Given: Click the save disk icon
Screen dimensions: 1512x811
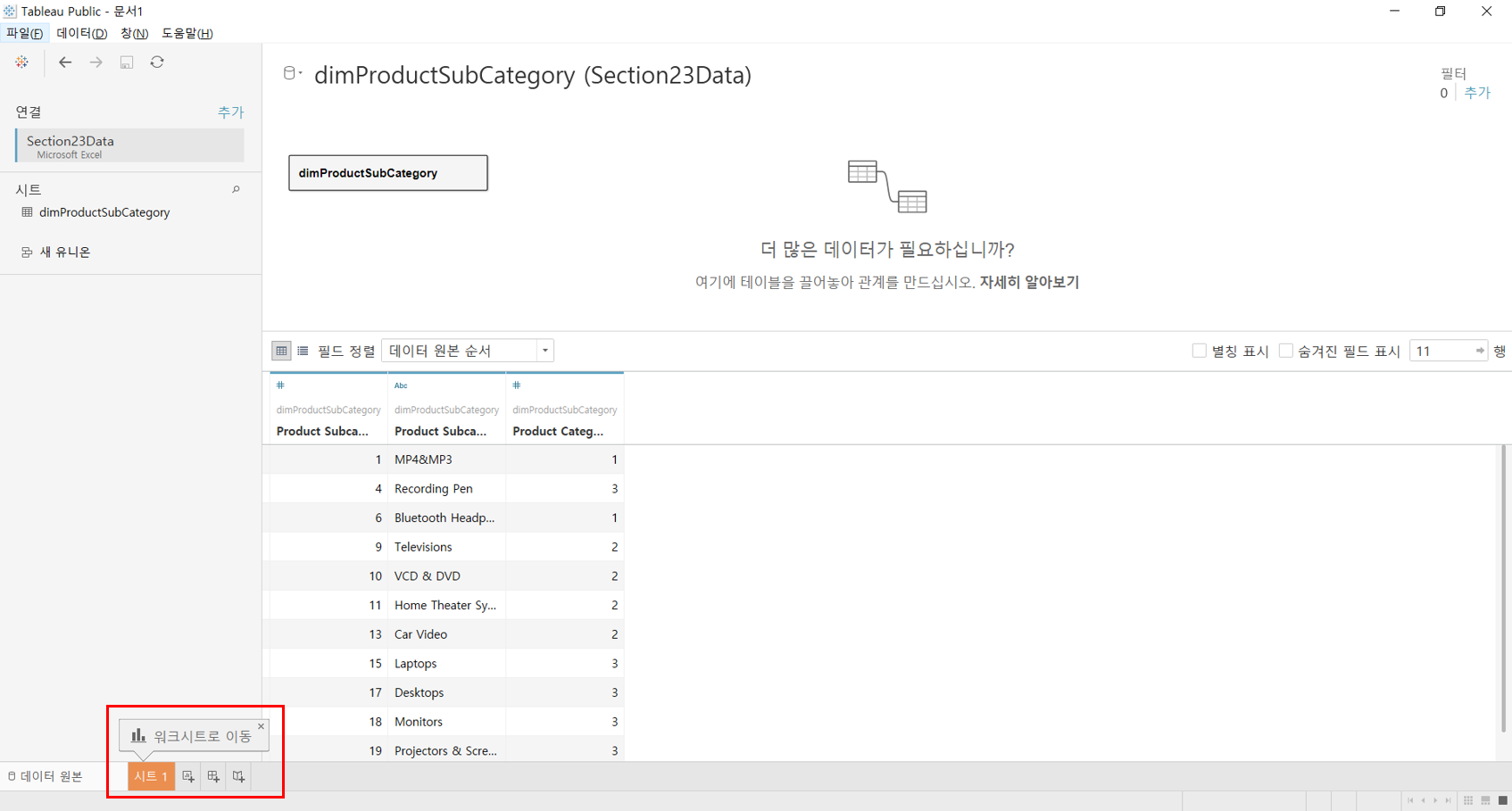Looking at the screenshot, I should tap(127, 62).
